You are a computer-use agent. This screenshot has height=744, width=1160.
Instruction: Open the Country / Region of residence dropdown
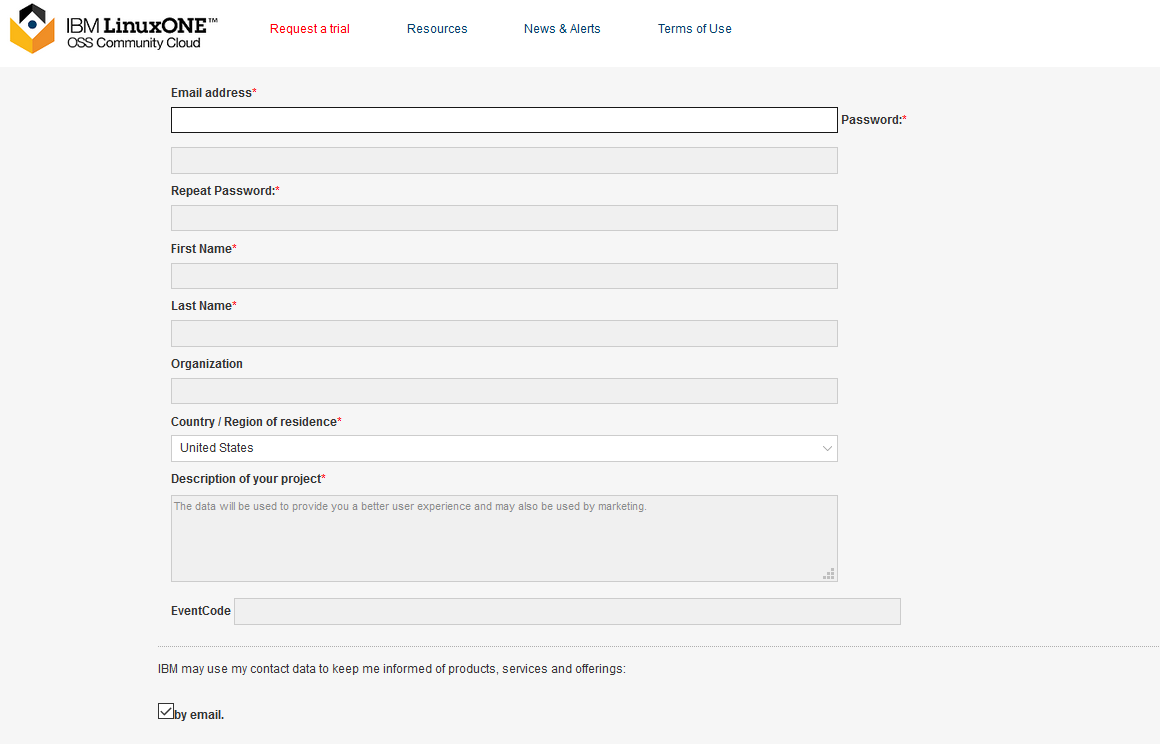tap(504, 448)
